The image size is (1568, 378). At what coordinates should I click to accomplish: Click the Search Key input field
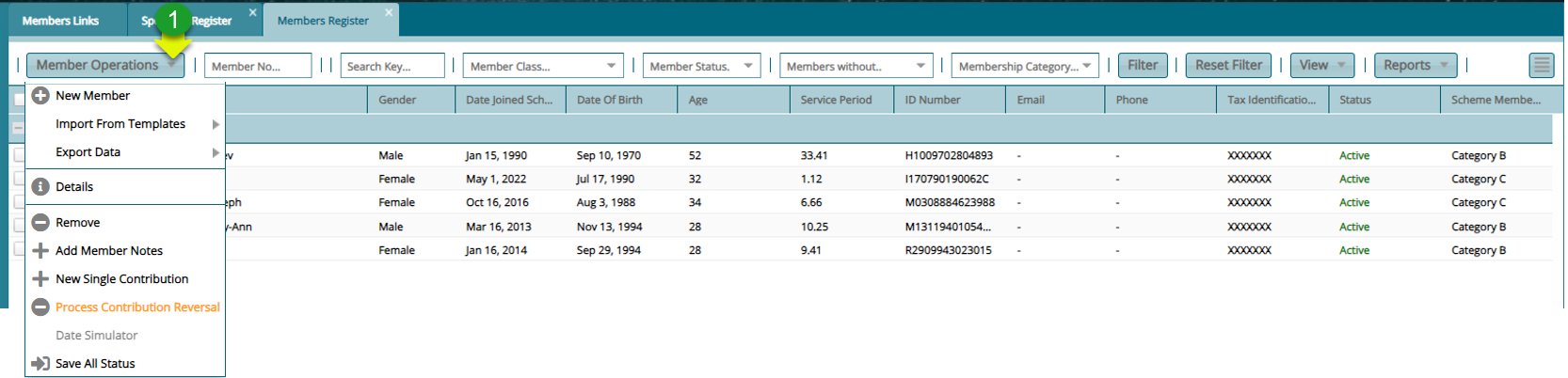click(x=392, y=66)
